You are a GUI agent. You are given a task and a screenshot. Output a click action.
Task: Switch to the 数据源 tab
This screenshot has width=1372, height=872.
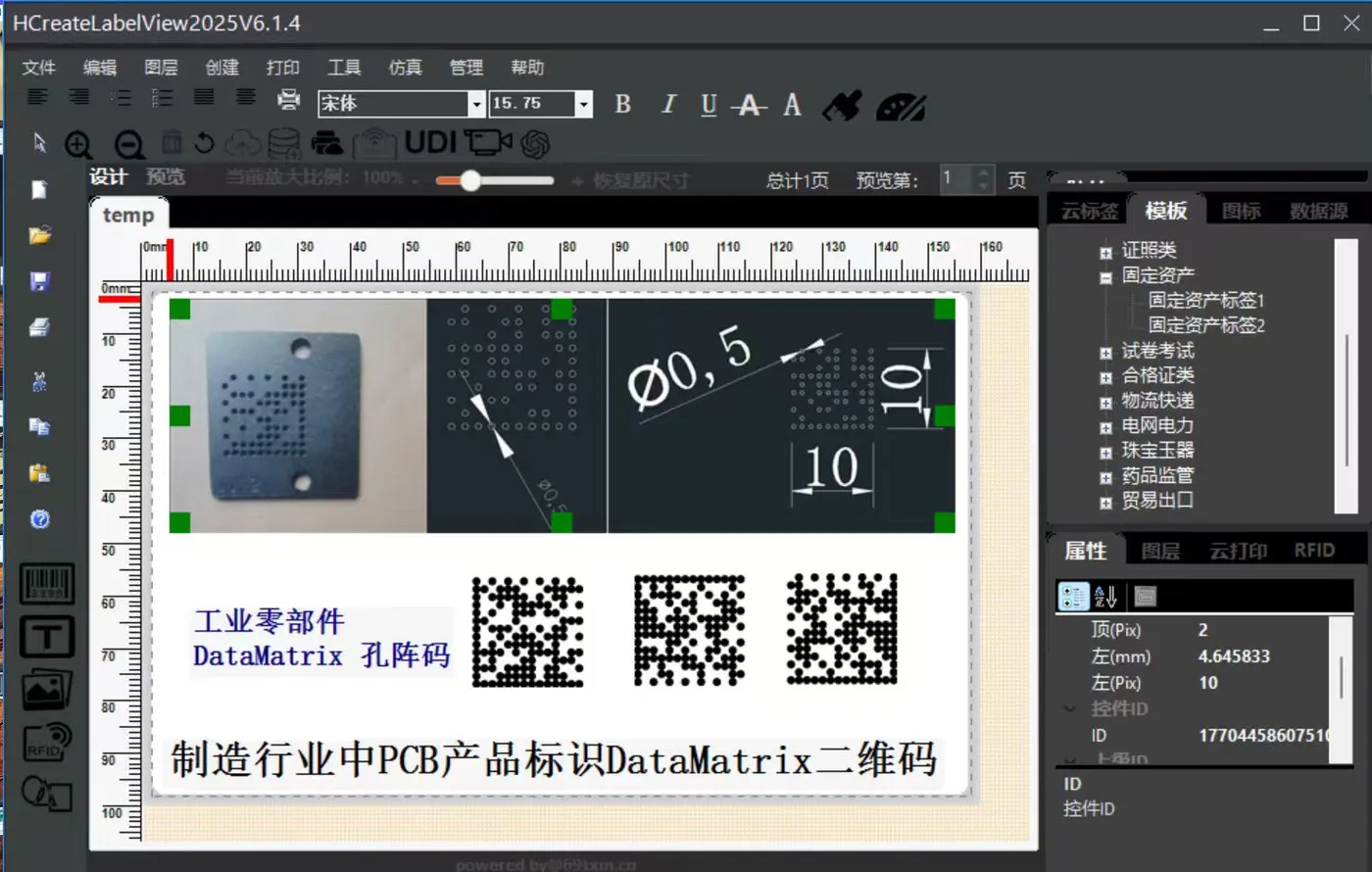click(x=1319, y=211)
